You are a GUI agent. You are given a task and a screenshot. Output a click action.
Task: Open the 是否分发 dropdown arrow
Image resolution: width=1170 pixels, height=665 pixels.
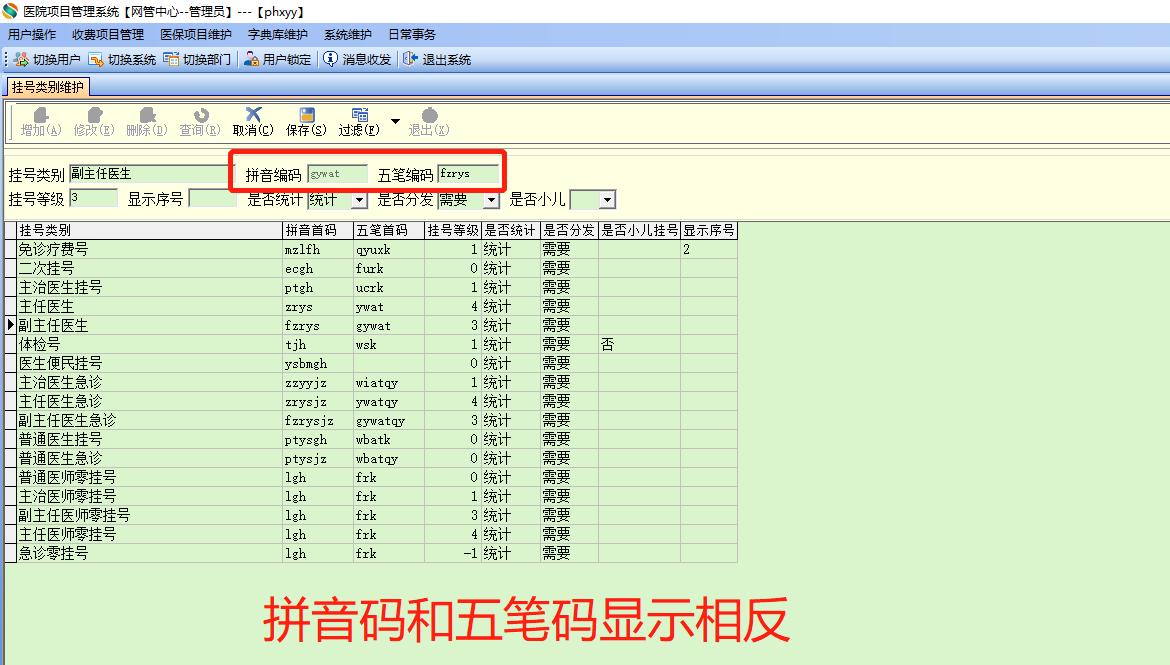(491, 200)
